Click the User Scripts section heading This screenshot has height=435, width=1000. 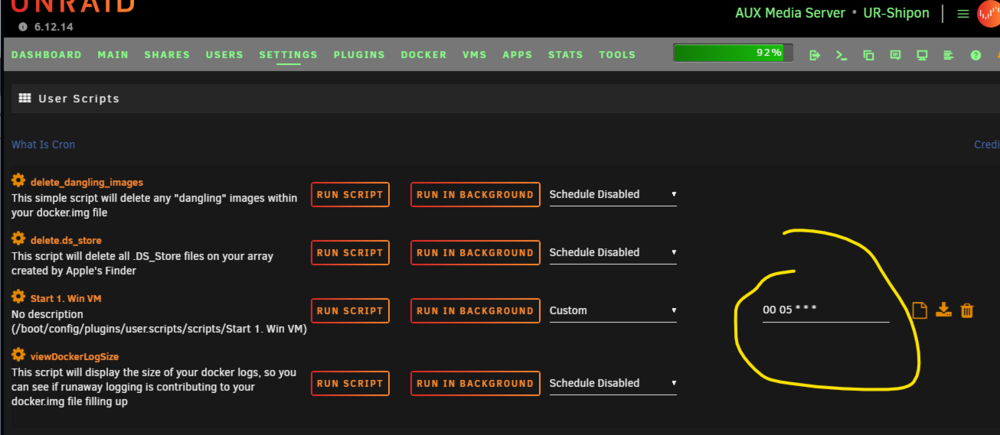(79, 99)
